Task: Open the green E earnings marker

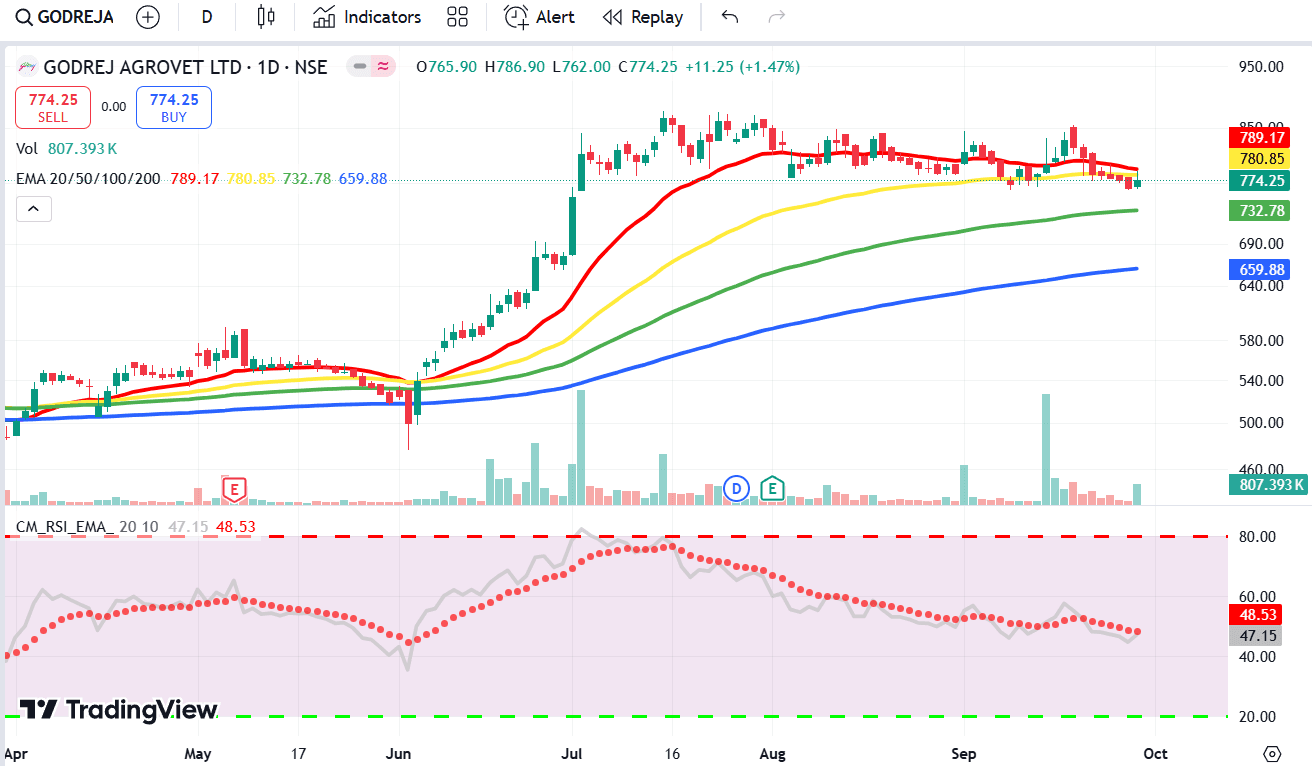Action: 772,489
